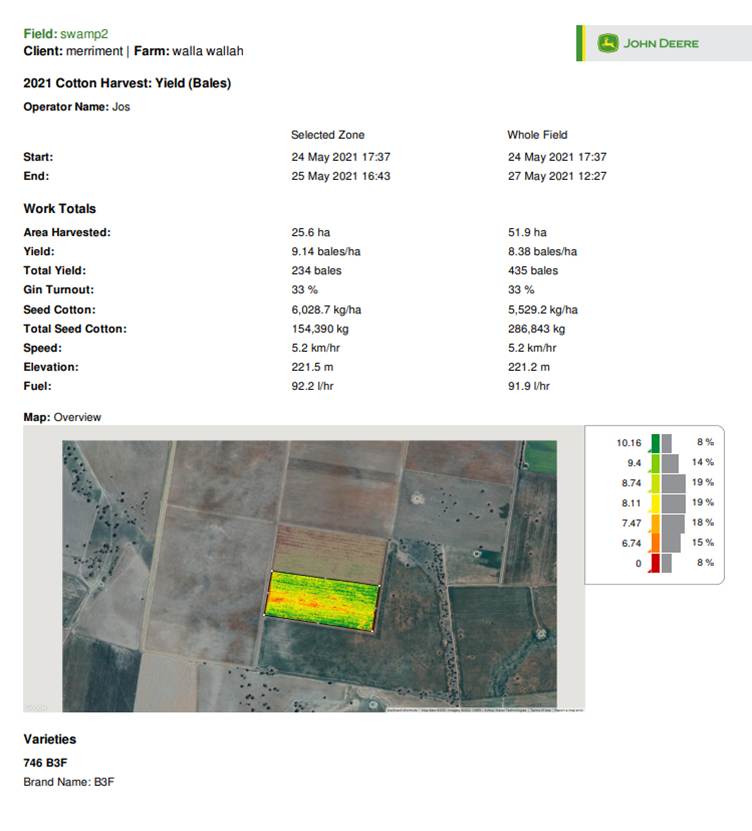Click the Varieties section heading
This screenshot has width=752, height=831.
[x=50, y=740]
